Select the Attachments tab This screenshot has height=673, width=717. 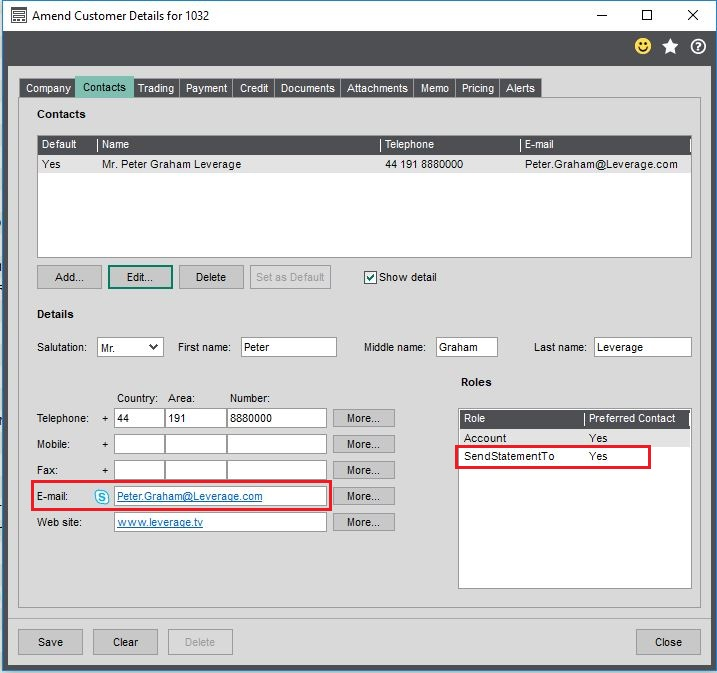[x=377, y=88]
